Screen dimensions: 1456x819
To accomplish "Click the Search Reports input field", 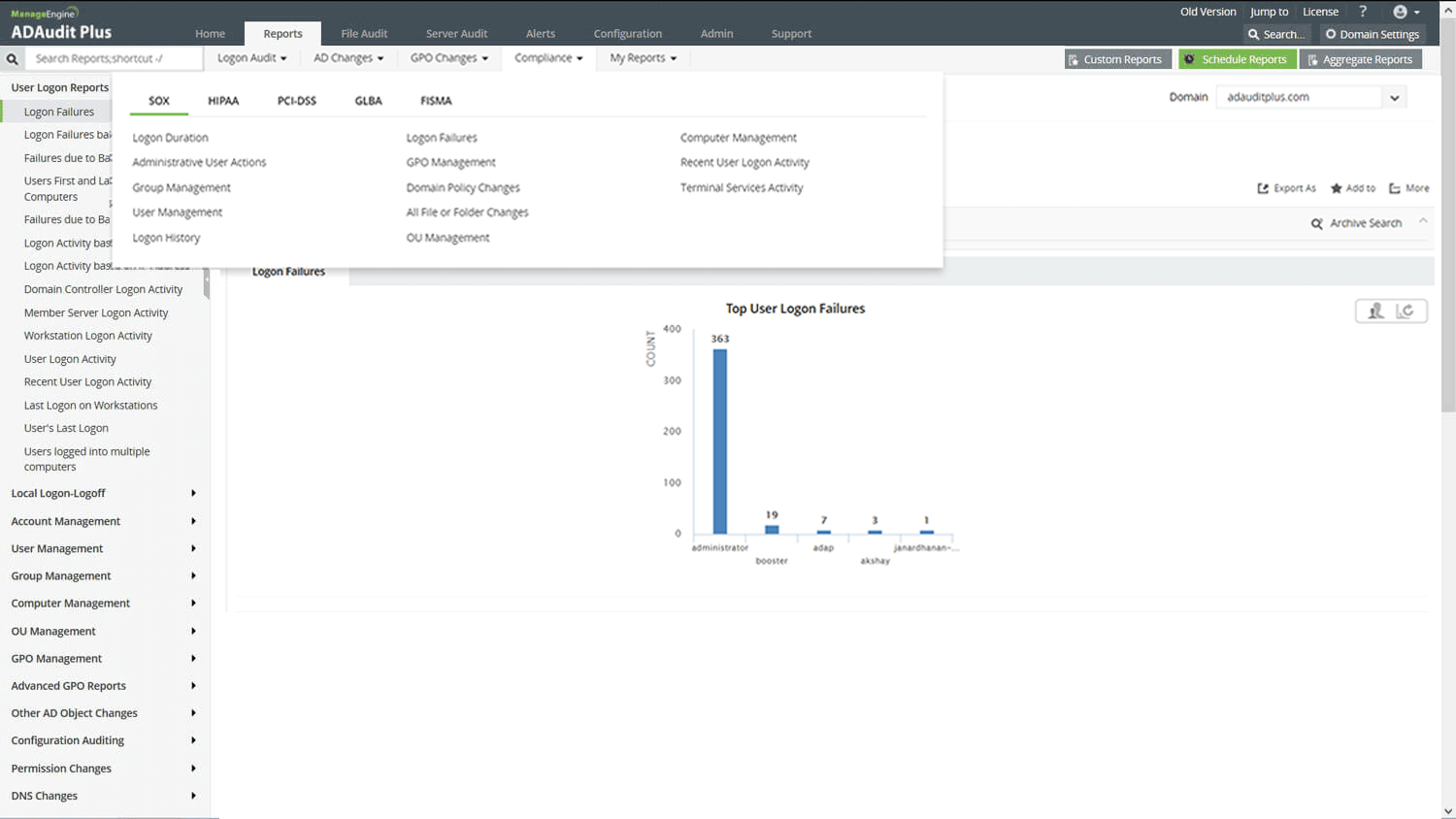I will click(x=115, y=58).
